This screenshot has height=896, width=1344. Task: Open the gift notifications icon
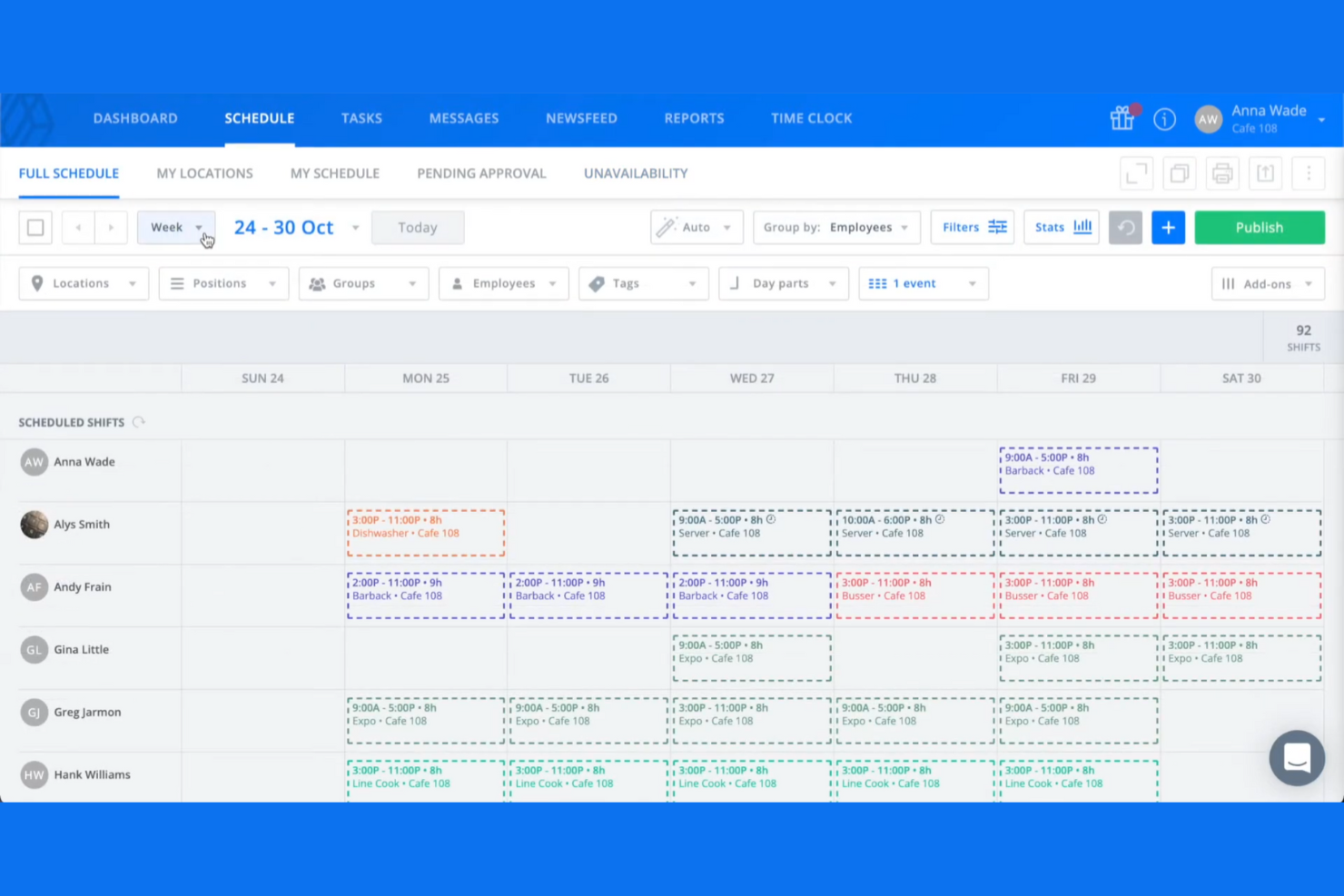[1122, 118]
